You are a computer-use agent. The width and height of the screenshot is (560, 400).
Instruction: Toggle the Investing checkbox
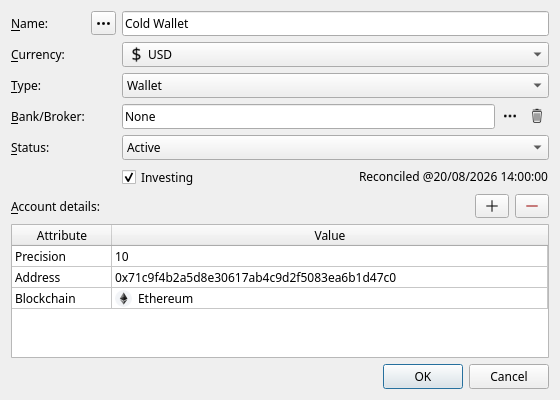(x=129, y=177)
